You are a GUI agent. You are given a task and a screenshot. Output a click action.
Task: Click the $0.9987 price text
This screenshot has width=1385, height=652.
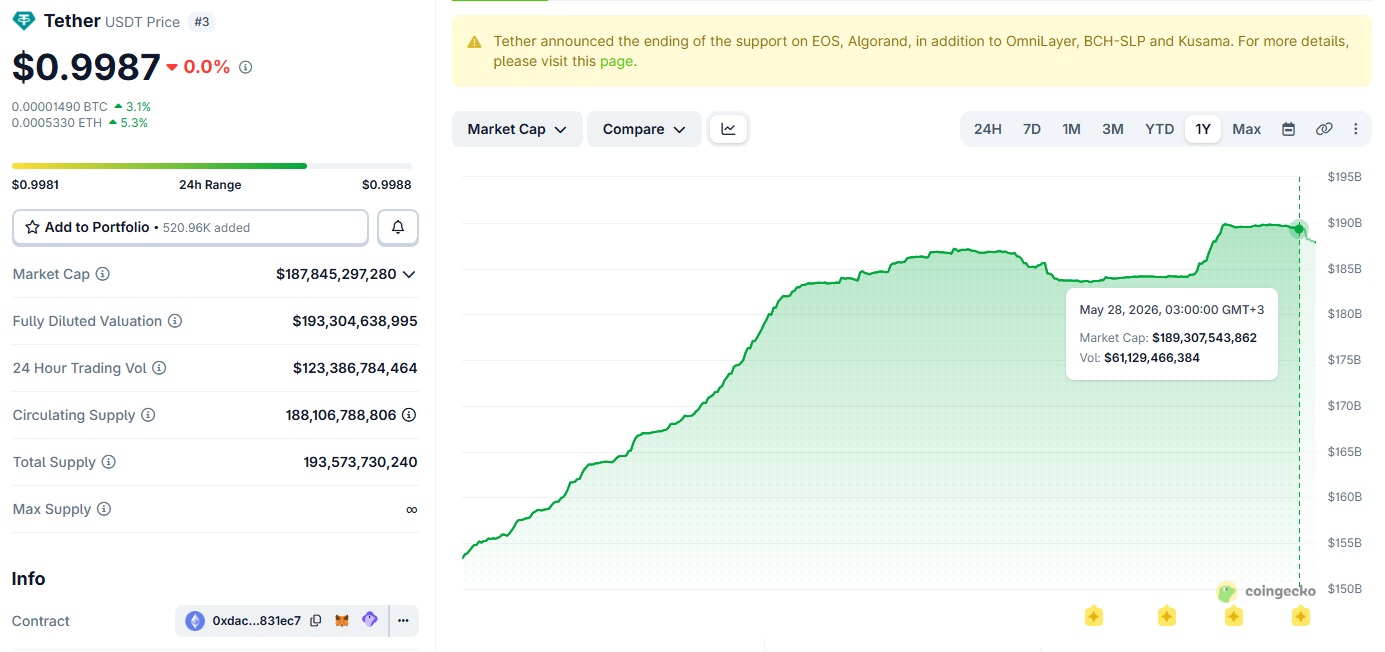(x=86, y=67)
